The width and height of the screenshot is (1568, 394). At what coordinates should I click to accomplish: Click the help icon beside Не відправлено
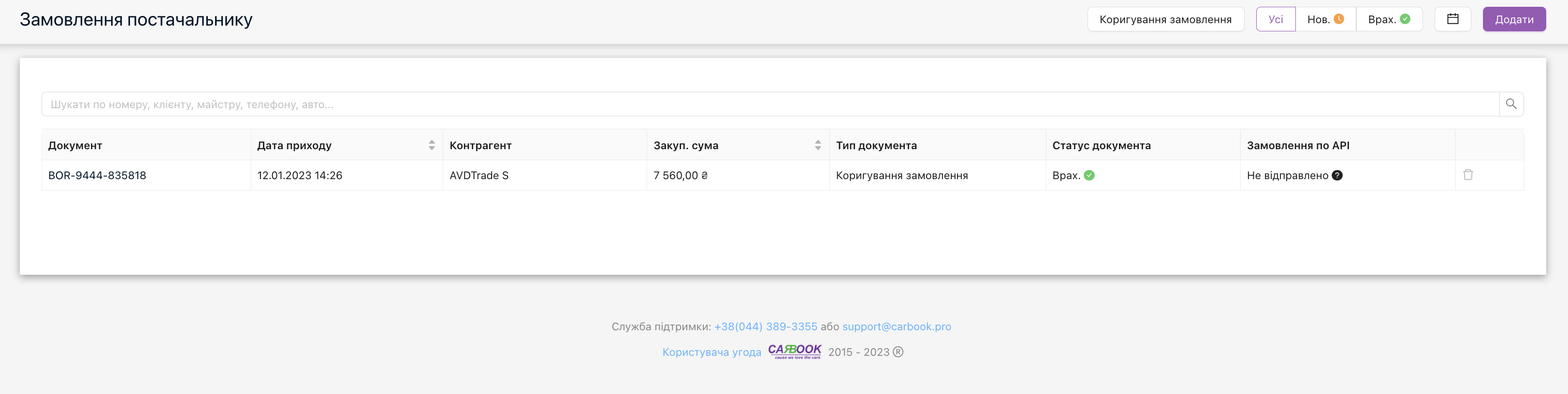(1337, 175)
